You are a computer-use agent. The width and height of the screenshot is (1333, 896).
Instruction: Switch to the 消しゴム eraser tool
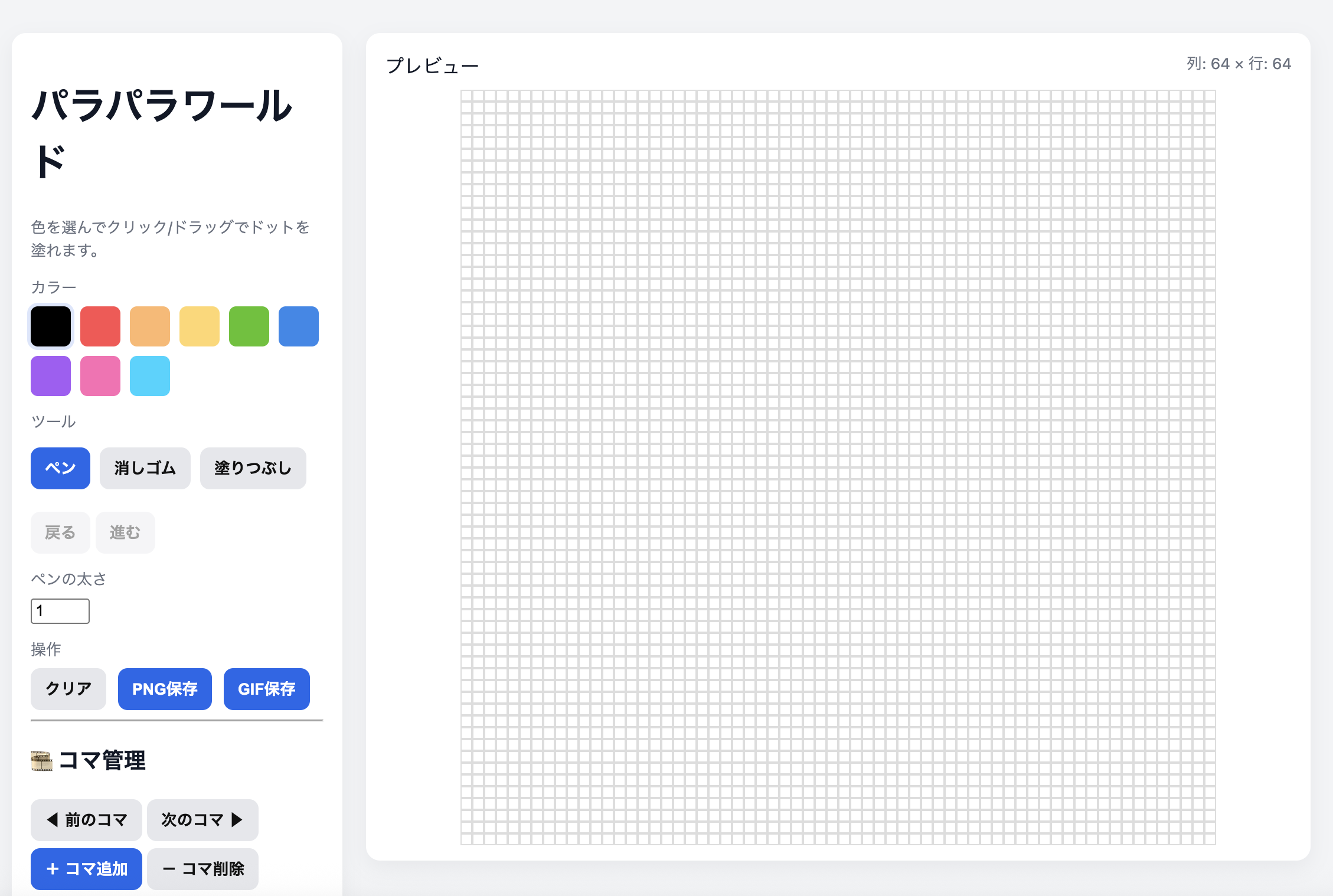[x=145, y=468]
